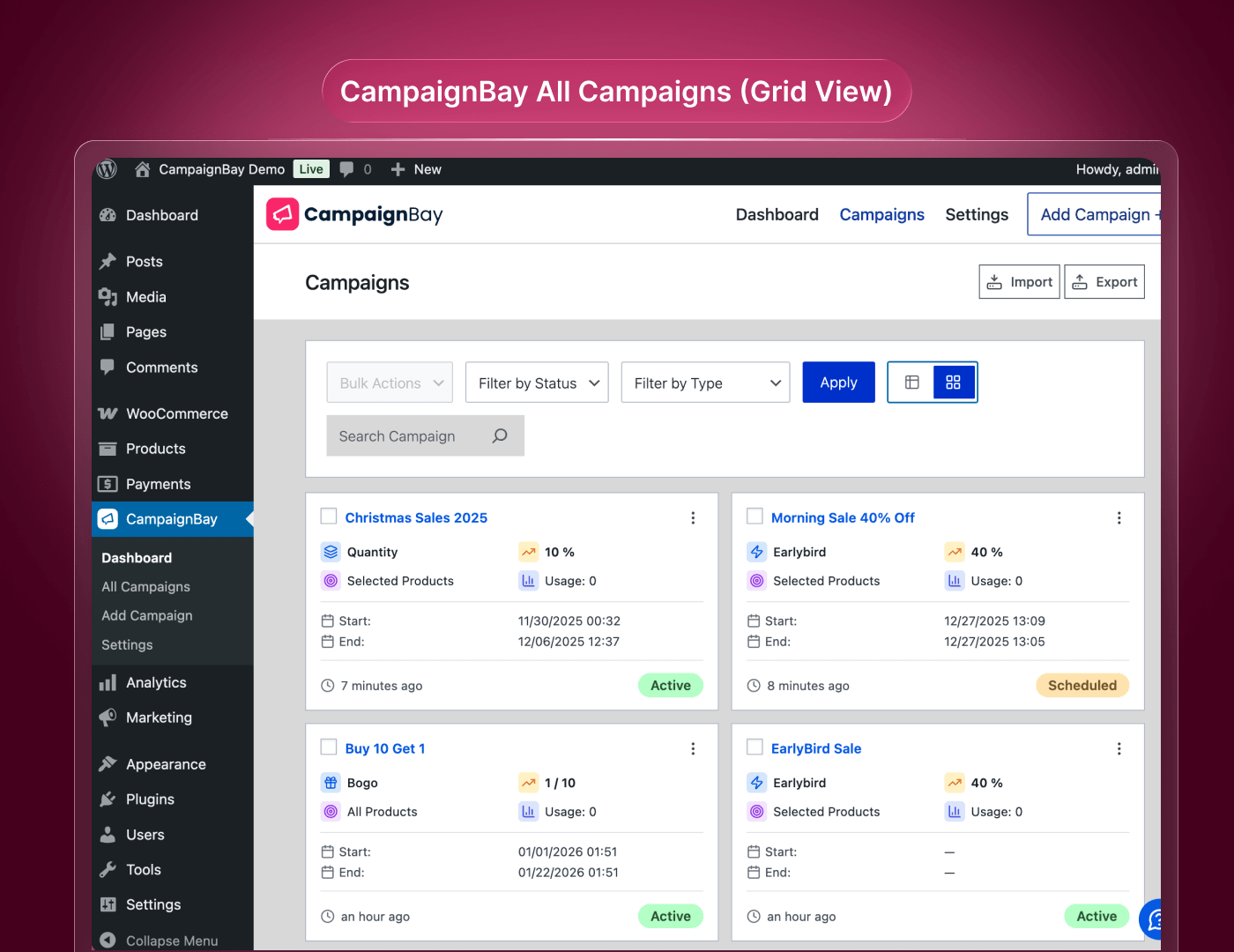Go to the Settings tab in CampaignBay header
Screen dimensions: 1234x952
click(x=976, y=215)
